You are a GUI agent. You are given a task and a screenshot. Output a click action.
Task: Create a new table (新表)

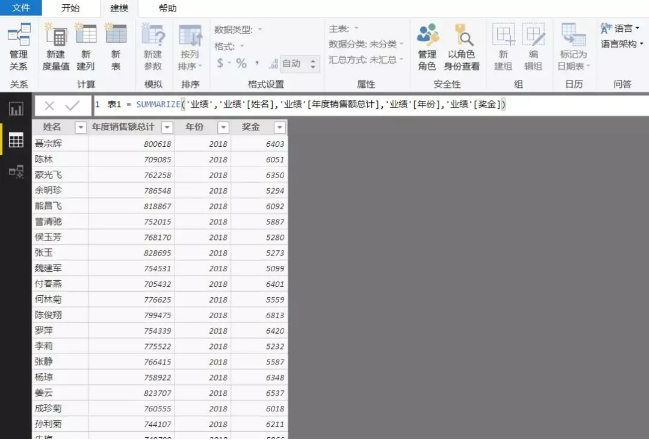click(116, 47)
